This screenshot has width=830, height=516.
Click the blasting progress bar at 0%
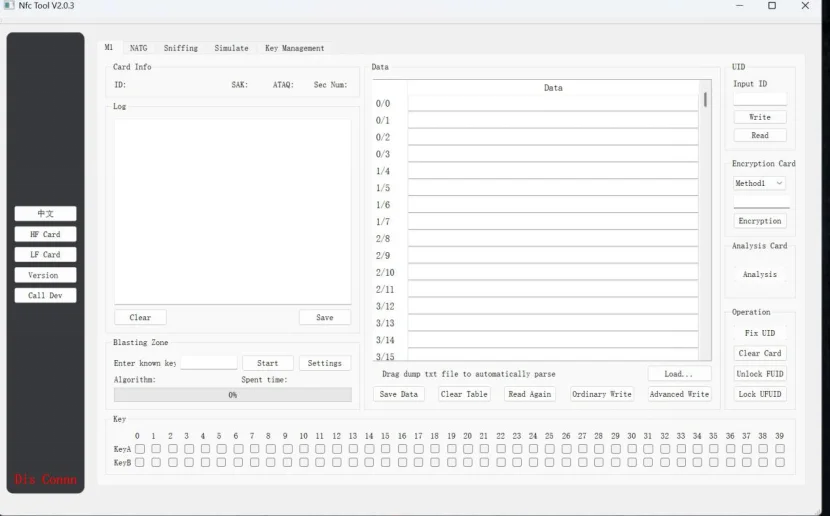(233, 395)
